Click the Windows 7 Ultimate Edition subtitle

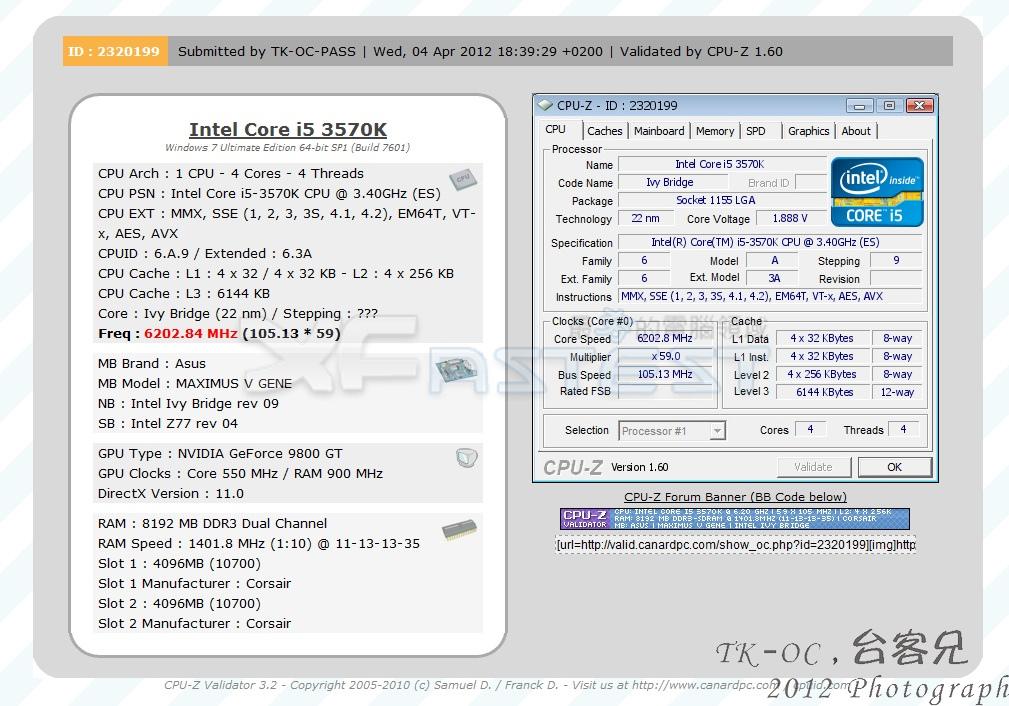[287, 147]
